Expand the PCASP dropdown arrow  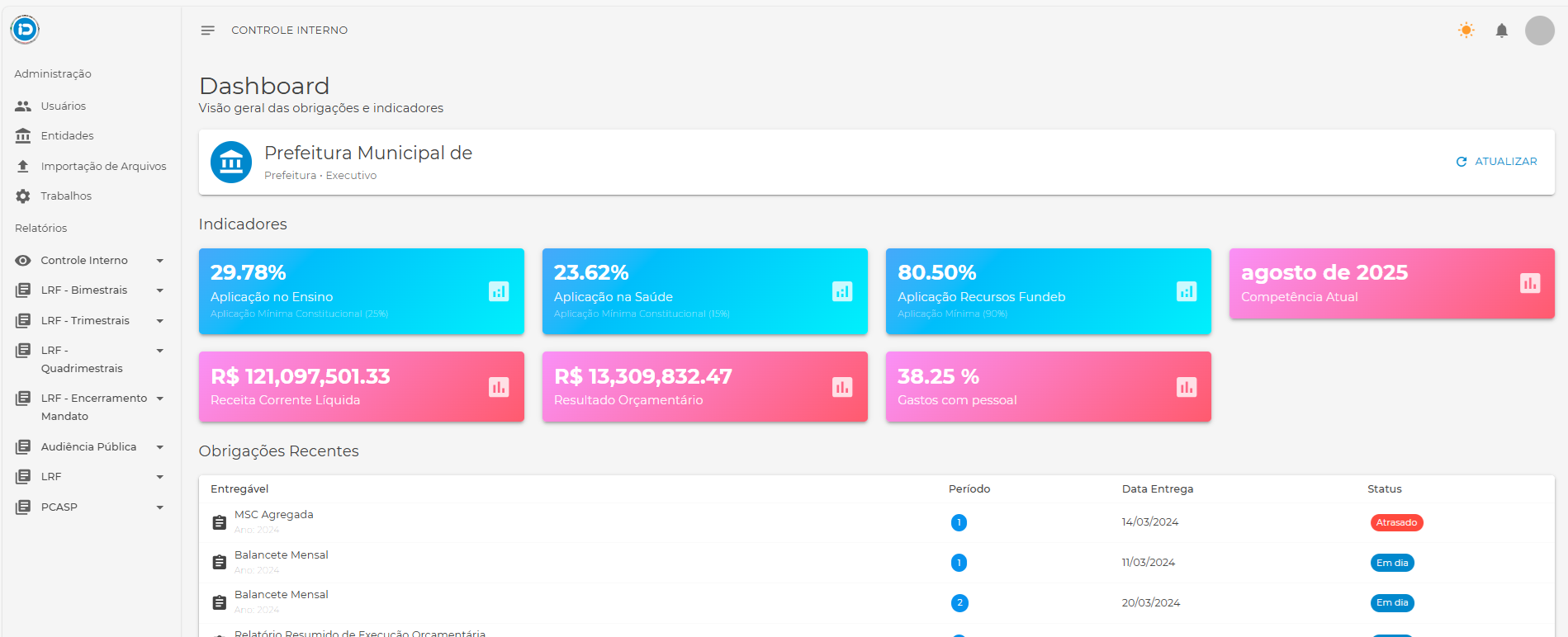pyautogui.click(x=160, y=507)
